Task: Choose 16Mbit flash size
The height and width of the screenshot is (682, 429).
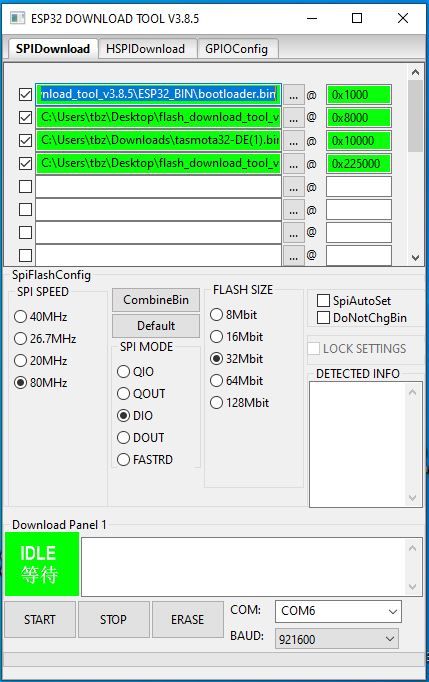Action: (x=237, y=337)
